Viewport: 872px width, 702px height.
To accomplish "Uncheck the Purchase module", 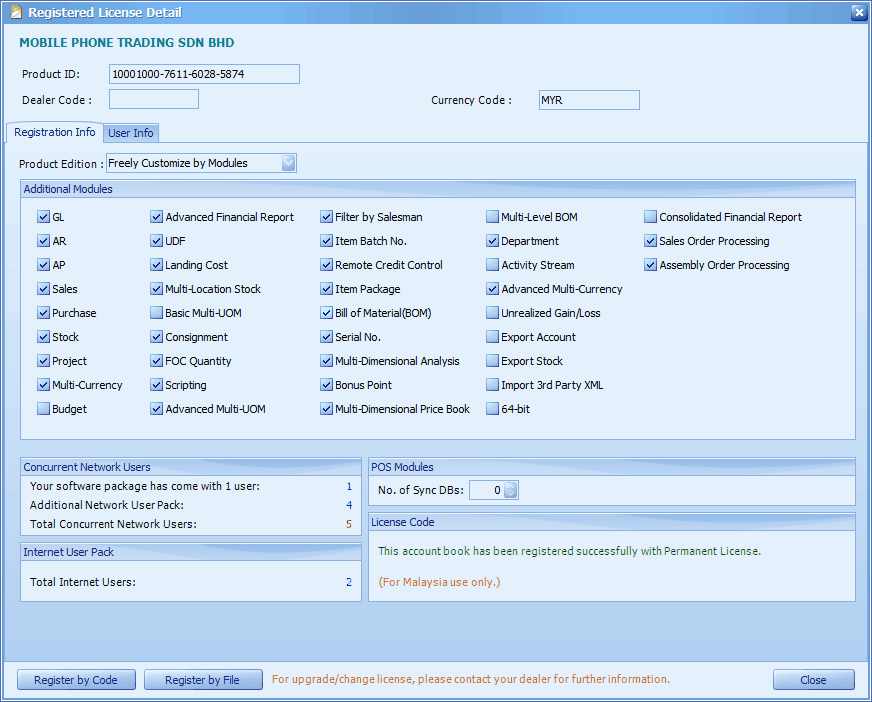I will (x=43, y=313).
